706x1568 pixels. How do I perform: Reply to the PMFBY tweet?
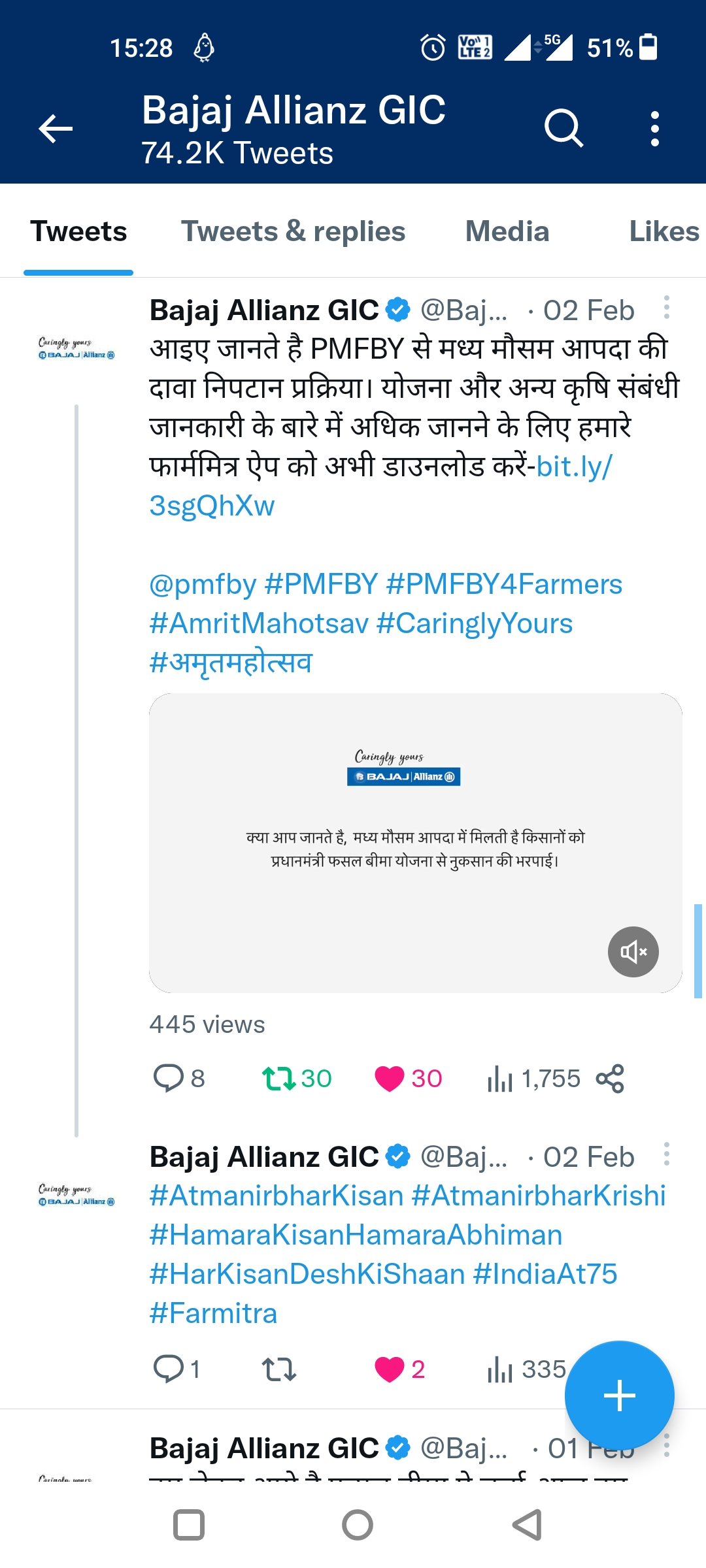pos(168,1079)
